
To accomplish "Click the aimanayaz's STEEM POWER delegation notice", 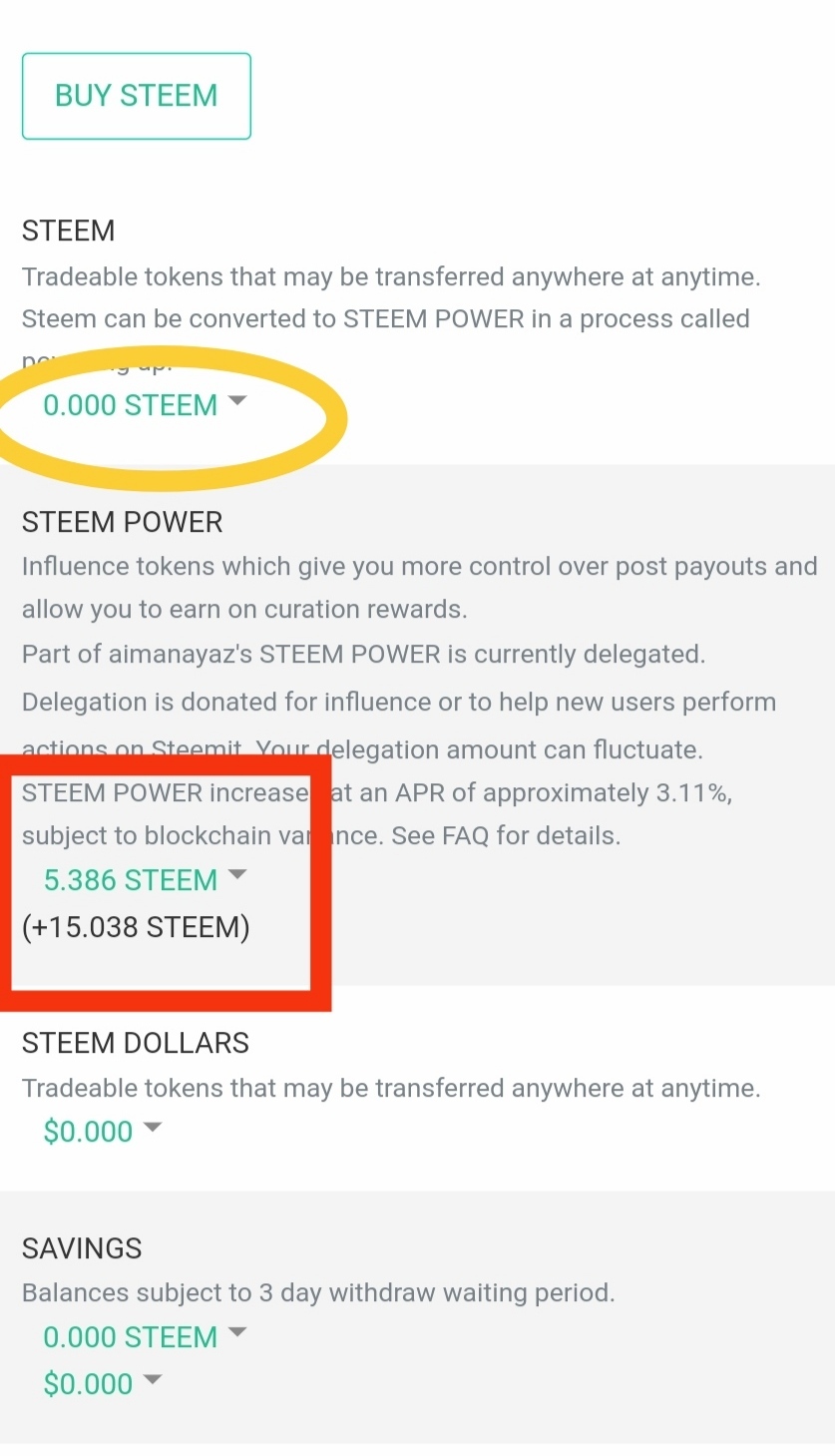I will (x=363, y=655).
